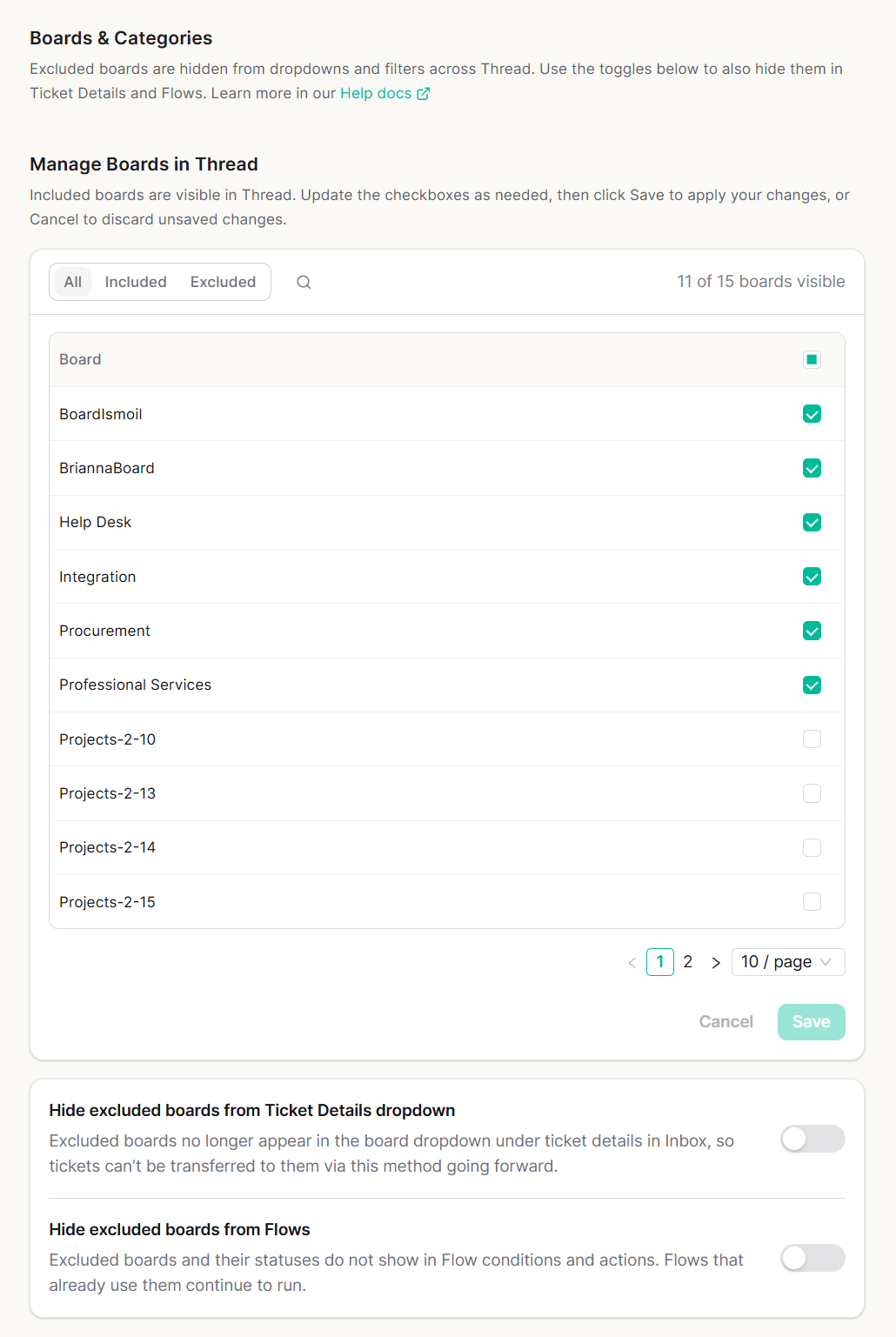Select the Professional Services row name
This screenshot has height=1337, width=896.
136,685
